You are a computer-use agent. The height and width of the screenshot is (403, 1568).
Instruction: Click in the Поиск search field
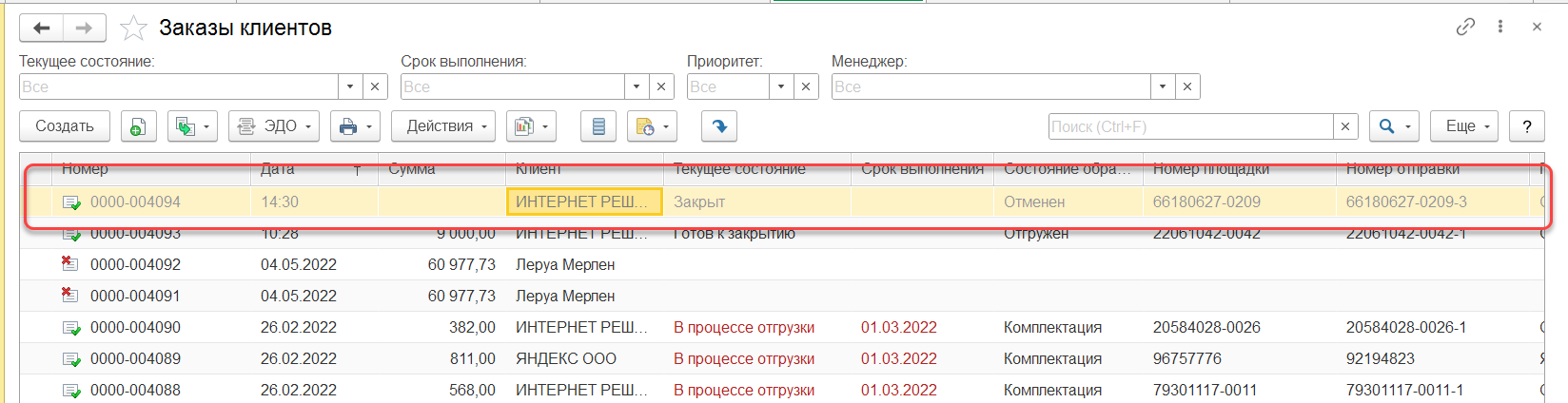click(1189, 126)
